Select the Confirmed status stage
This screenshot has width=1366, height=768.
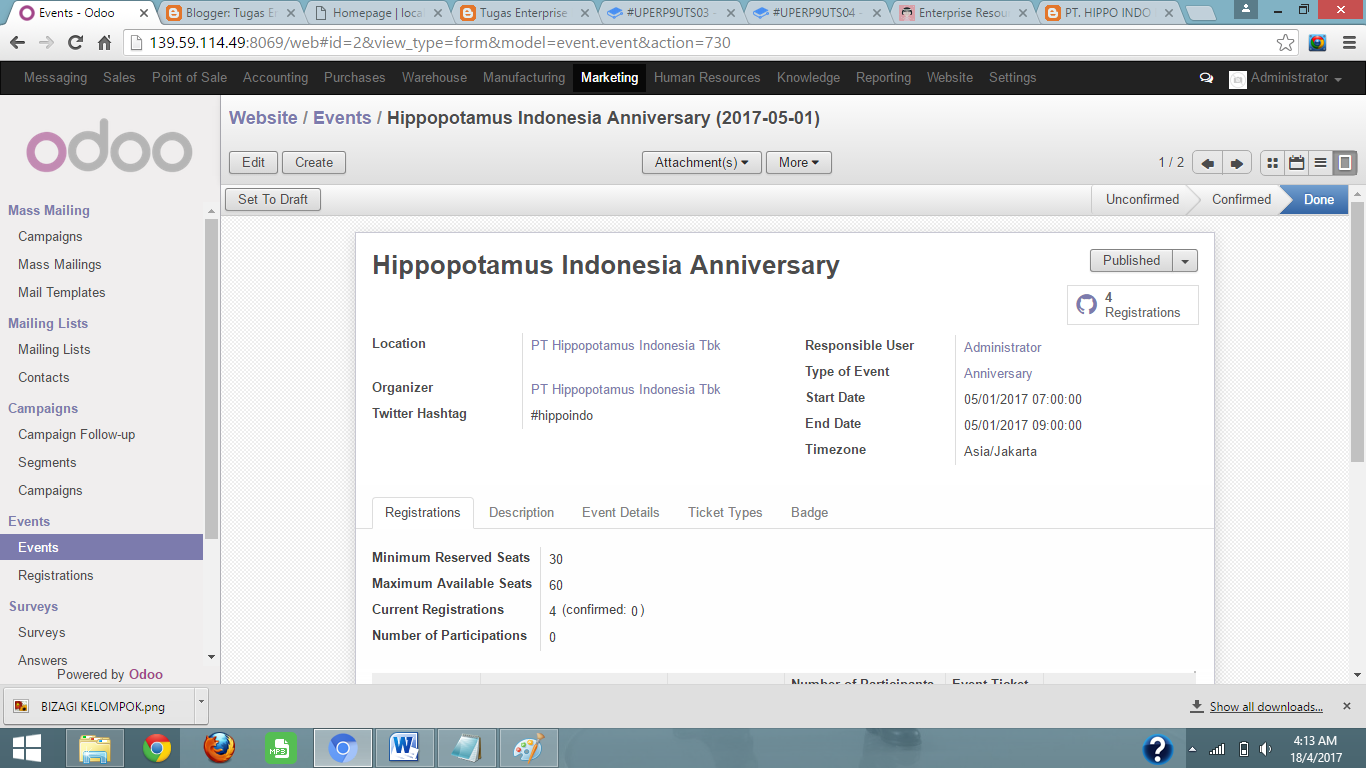tap(1241, 200)
